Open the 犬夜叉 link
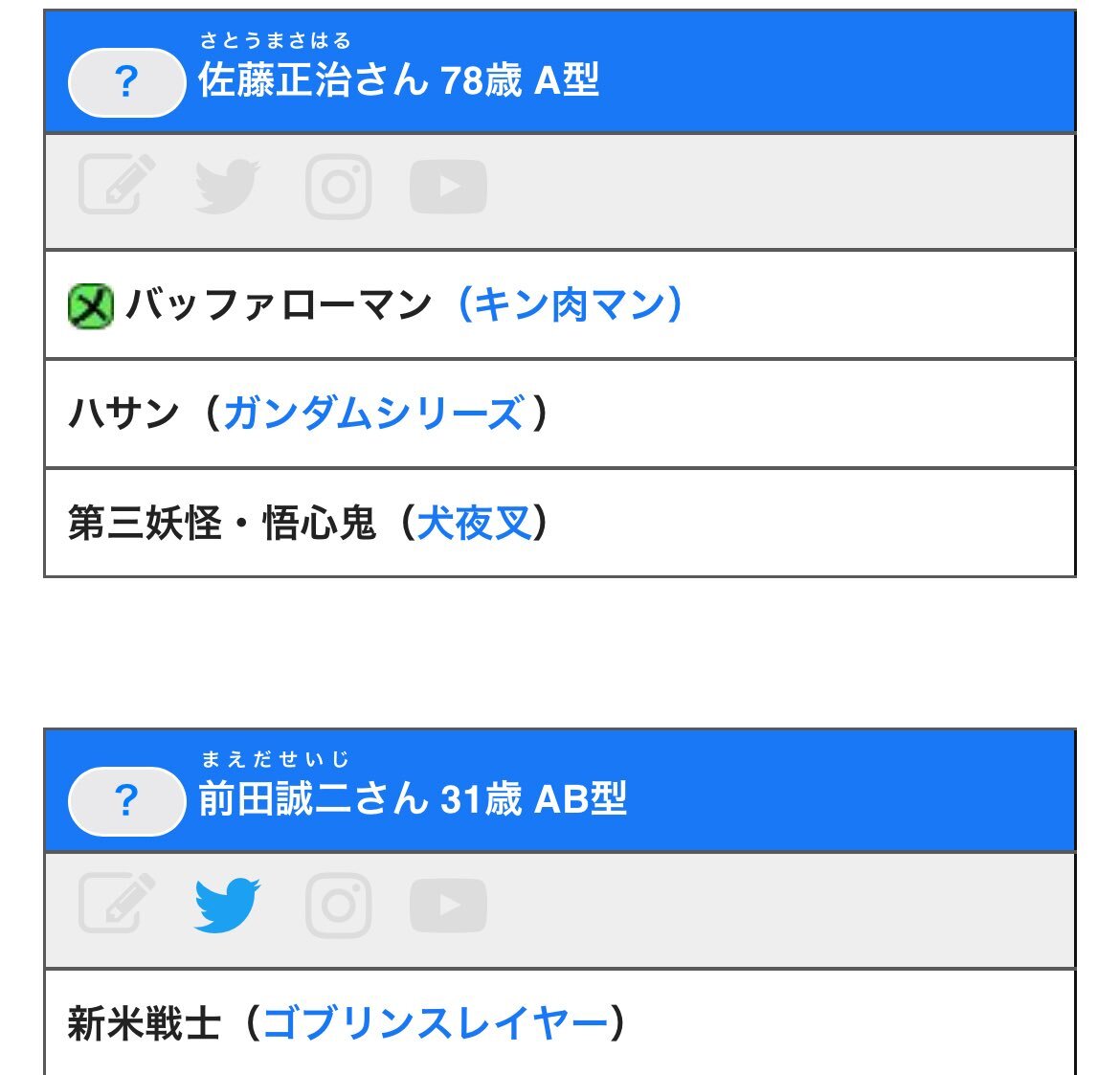This screenshot has height=1075, width=1120. pos(474,523)
